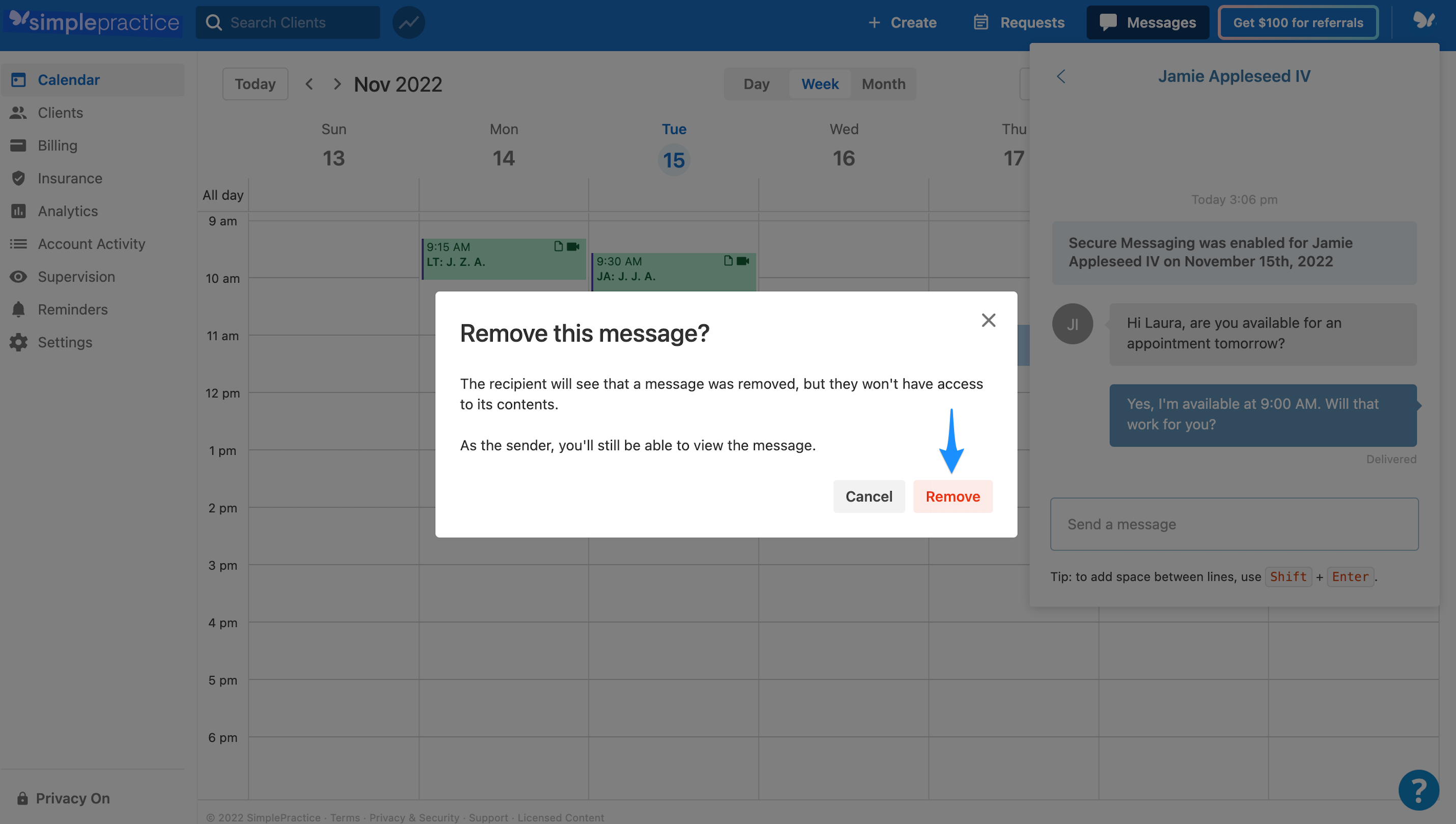Open Billing from the sidebar icon
The image size is (1456, 824).
[x=19, y=146]
